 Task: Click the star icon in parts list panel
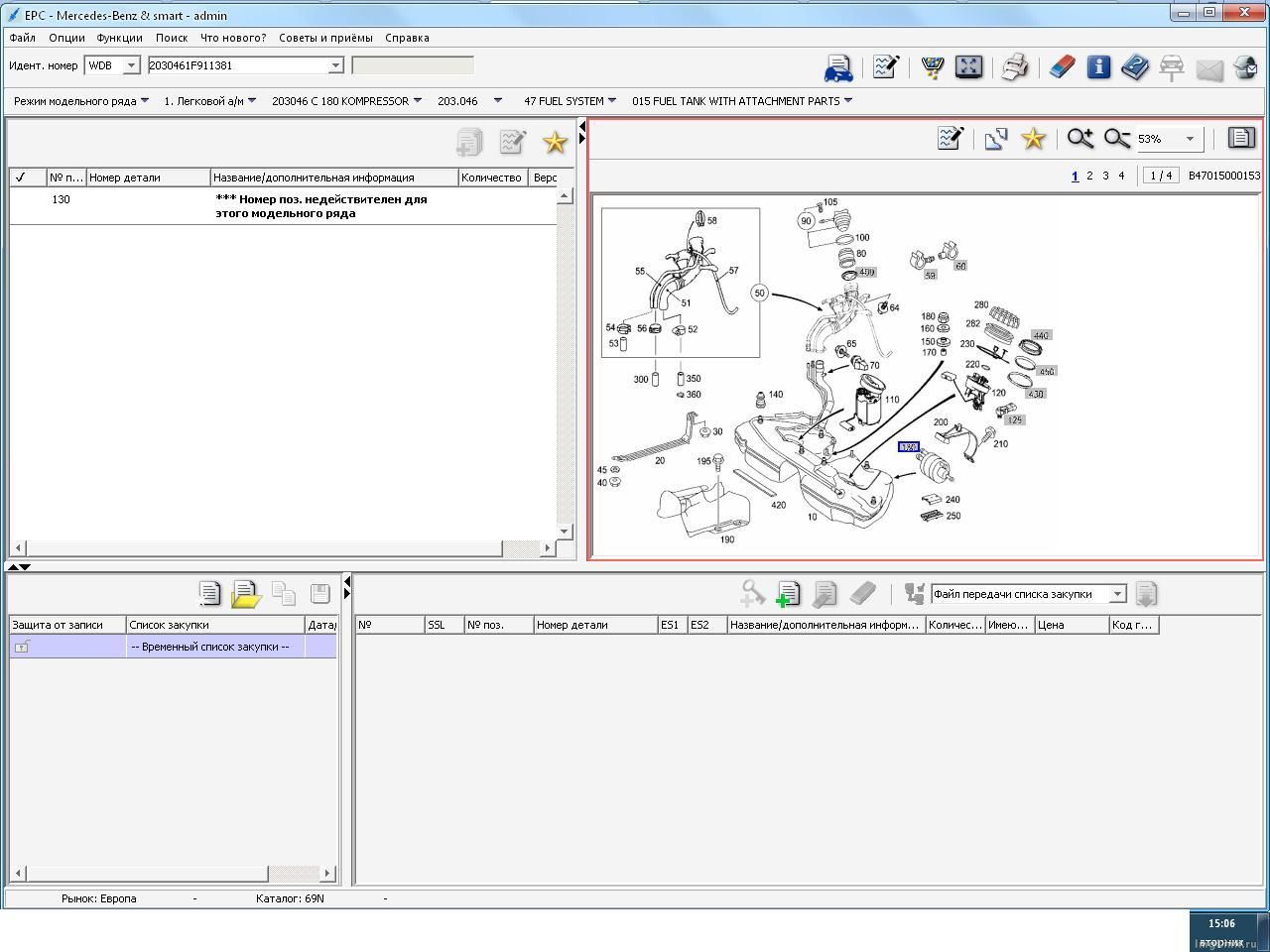pyautogui.click(x=555, y=143)
